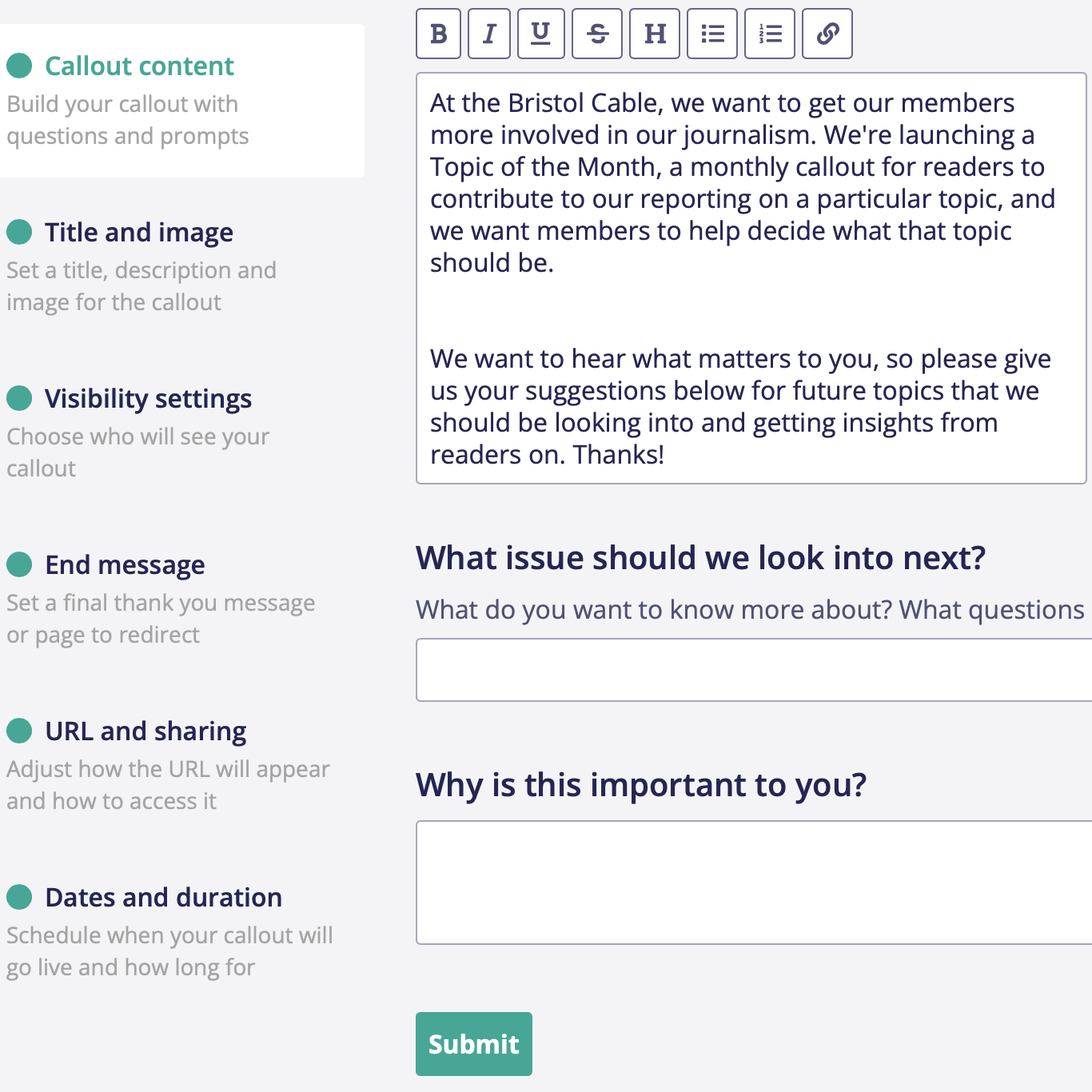Toggle bold formatting in editor toolbar

(x=438, y=34)
